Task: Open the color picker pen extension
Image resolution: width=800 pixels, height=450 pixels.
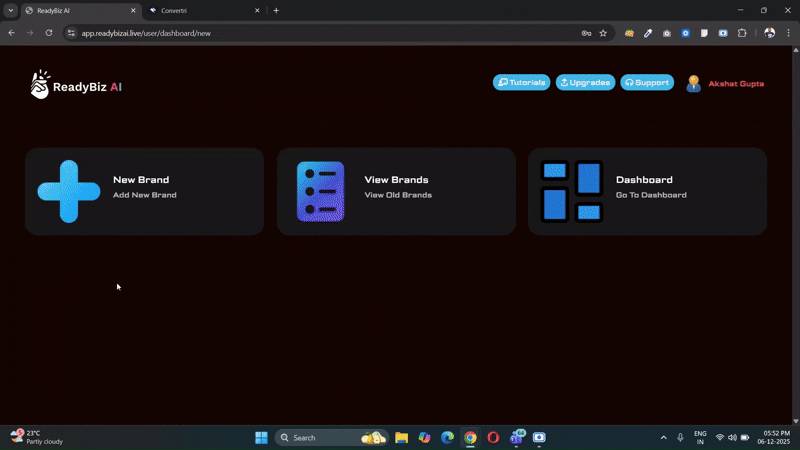Action: pyautogui.click(x=648, y=33)
